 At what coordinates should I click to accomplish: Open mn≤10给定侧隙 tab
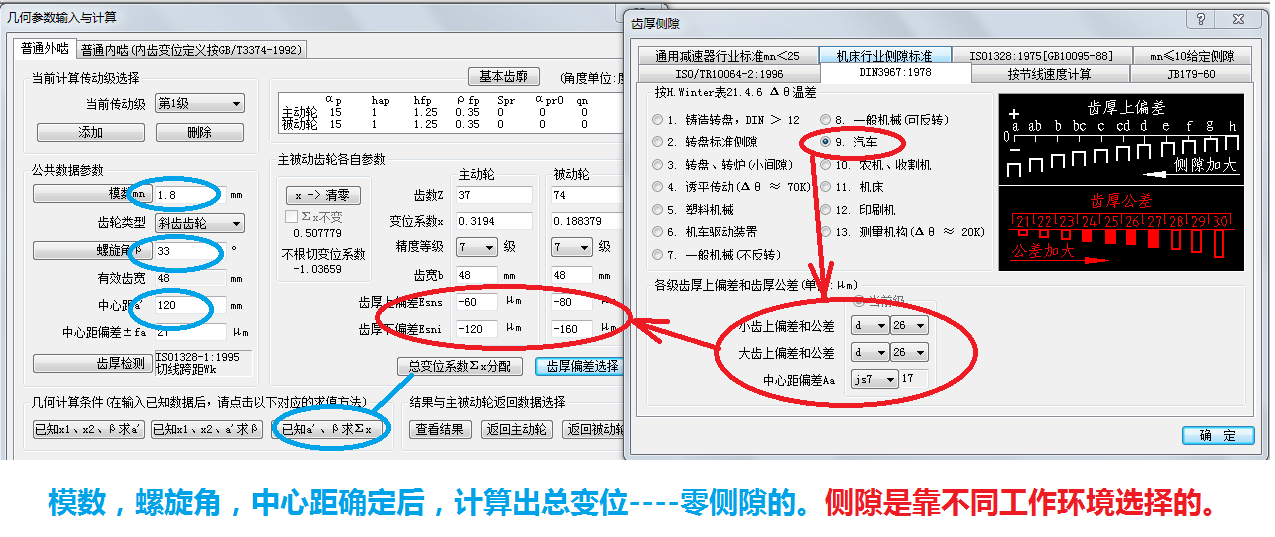1190,56
